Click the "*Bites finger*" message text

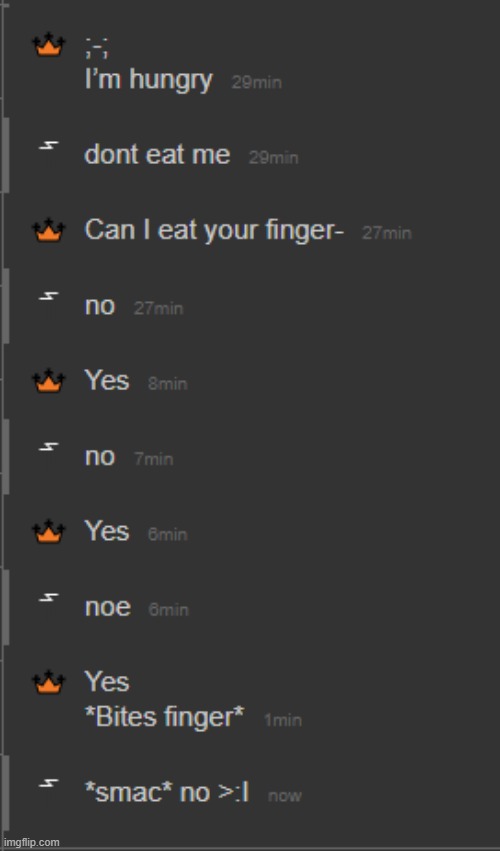(164, 717)
